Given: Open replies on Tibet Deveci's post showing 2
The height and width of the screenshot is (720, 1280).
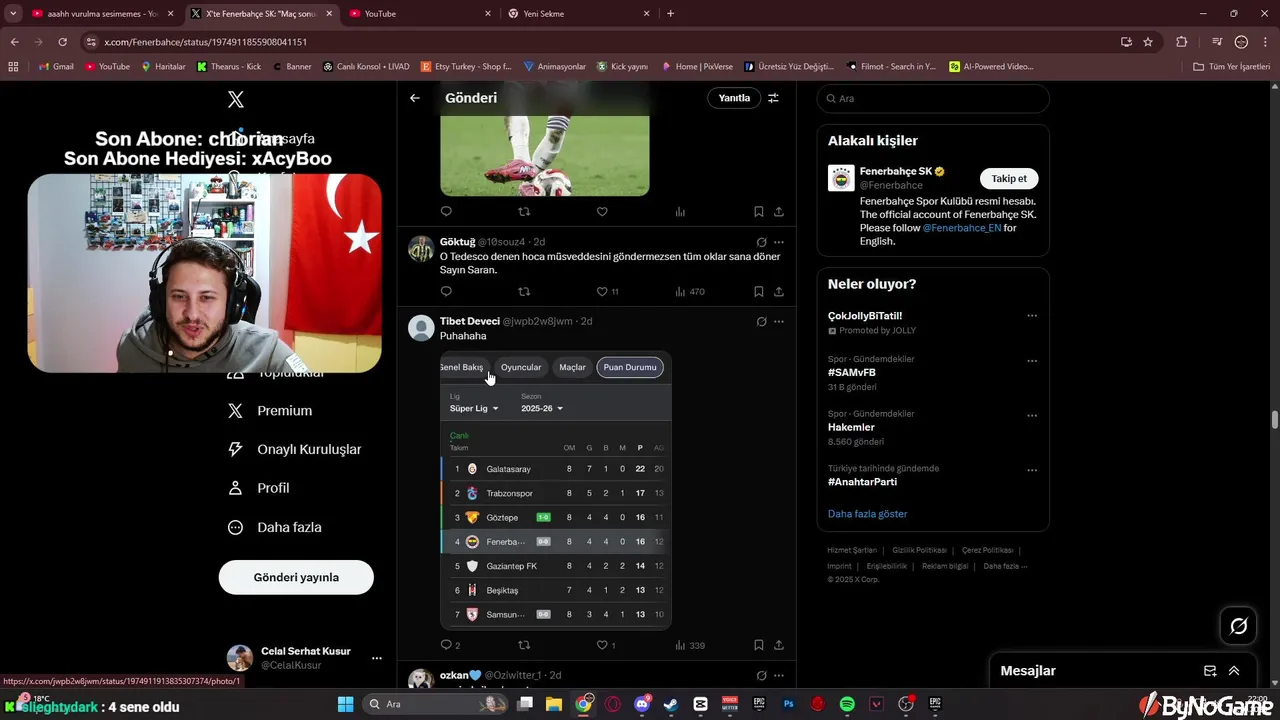Looking at the screenshot, I should click(x=450, y=645).
